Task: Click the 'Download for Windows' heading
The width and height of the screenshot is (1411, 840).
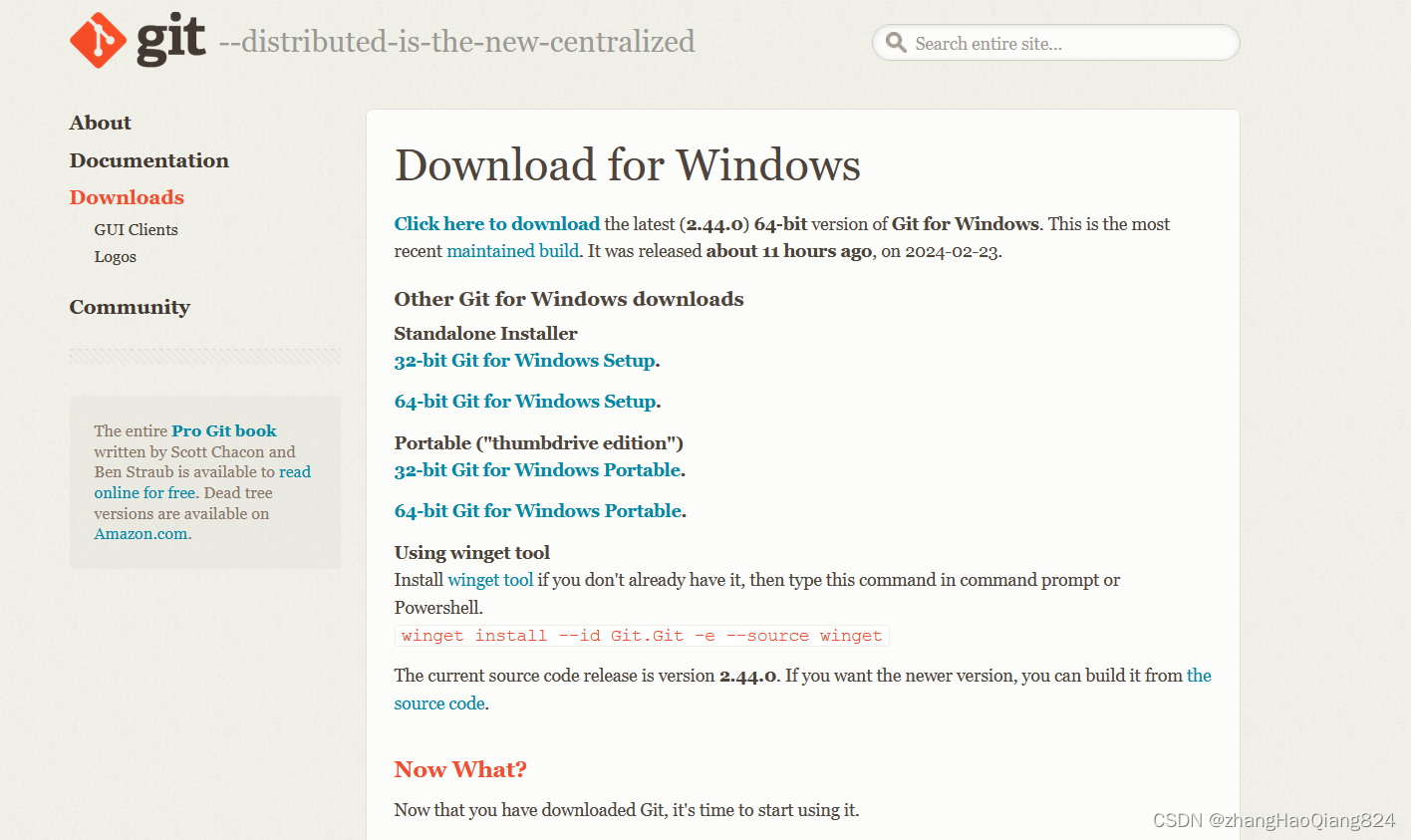Action: (628, 165)
